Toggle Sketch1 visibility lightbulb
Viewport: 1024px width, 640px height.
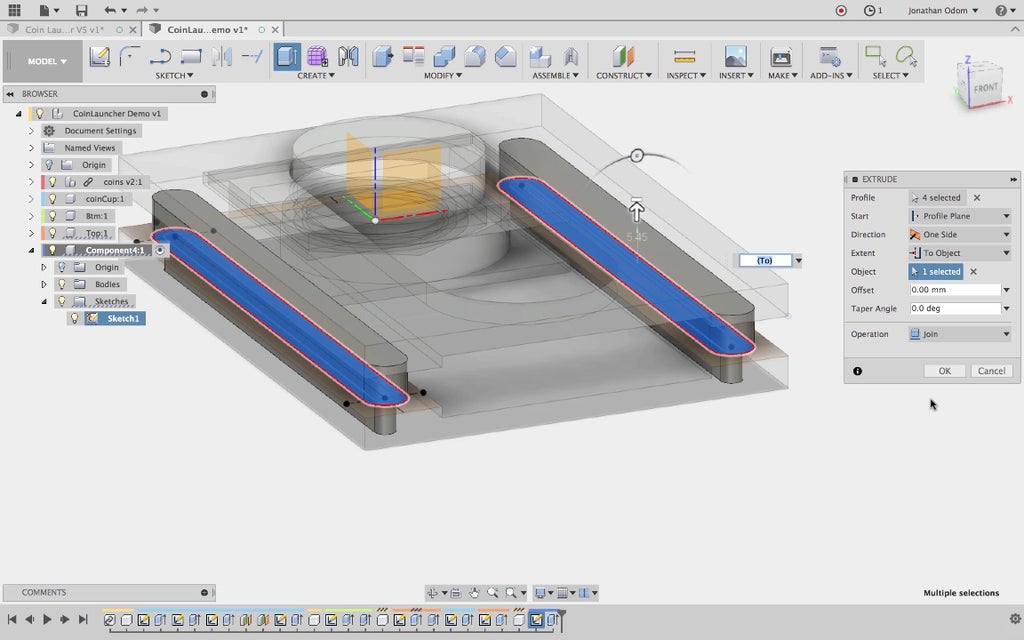(x=74, y=318)
